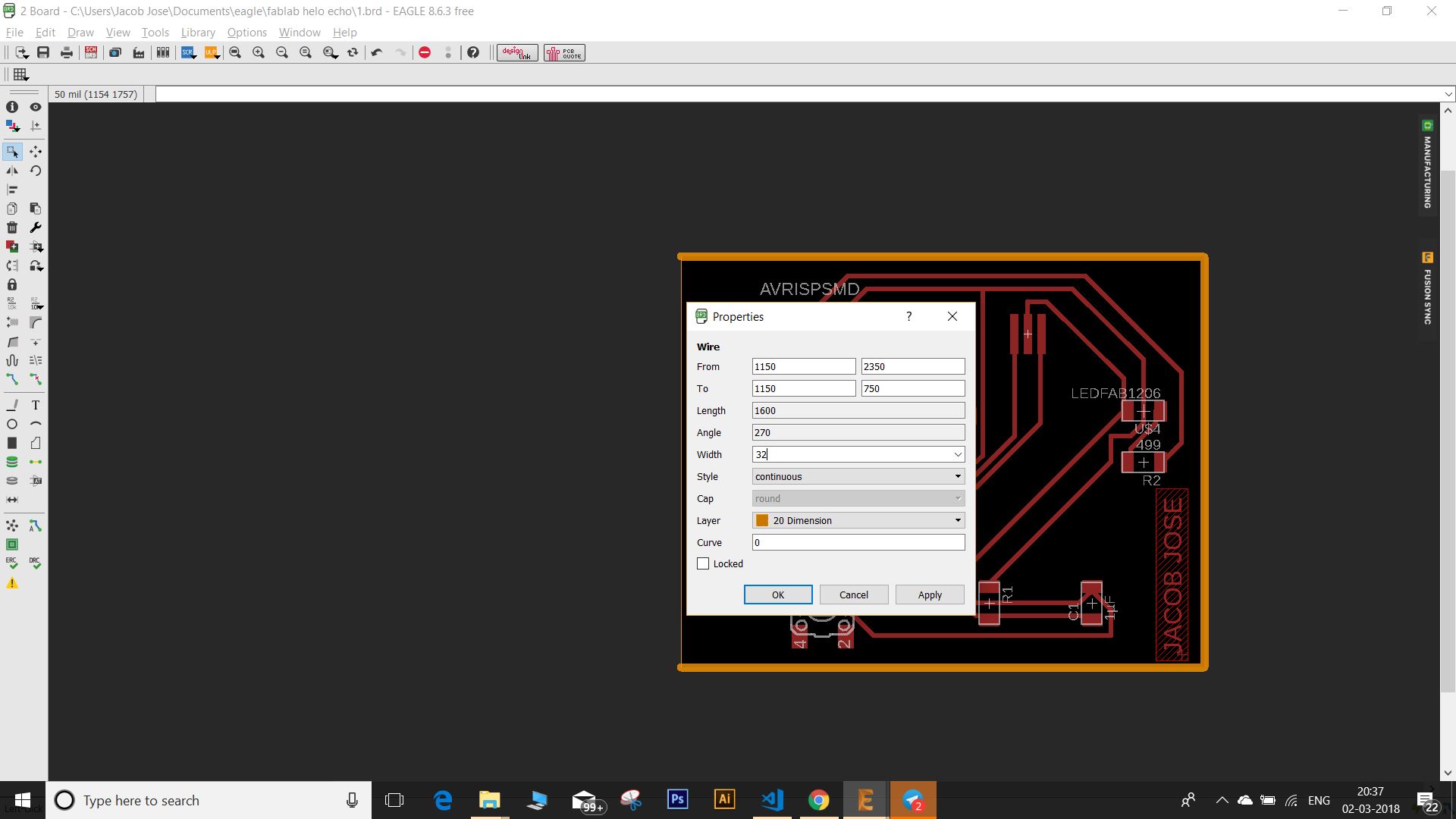Screen dimensions: 1456x819
Task: Select the Text tool in sidebar
Action: pyautogui.click(x=35, y=405)
